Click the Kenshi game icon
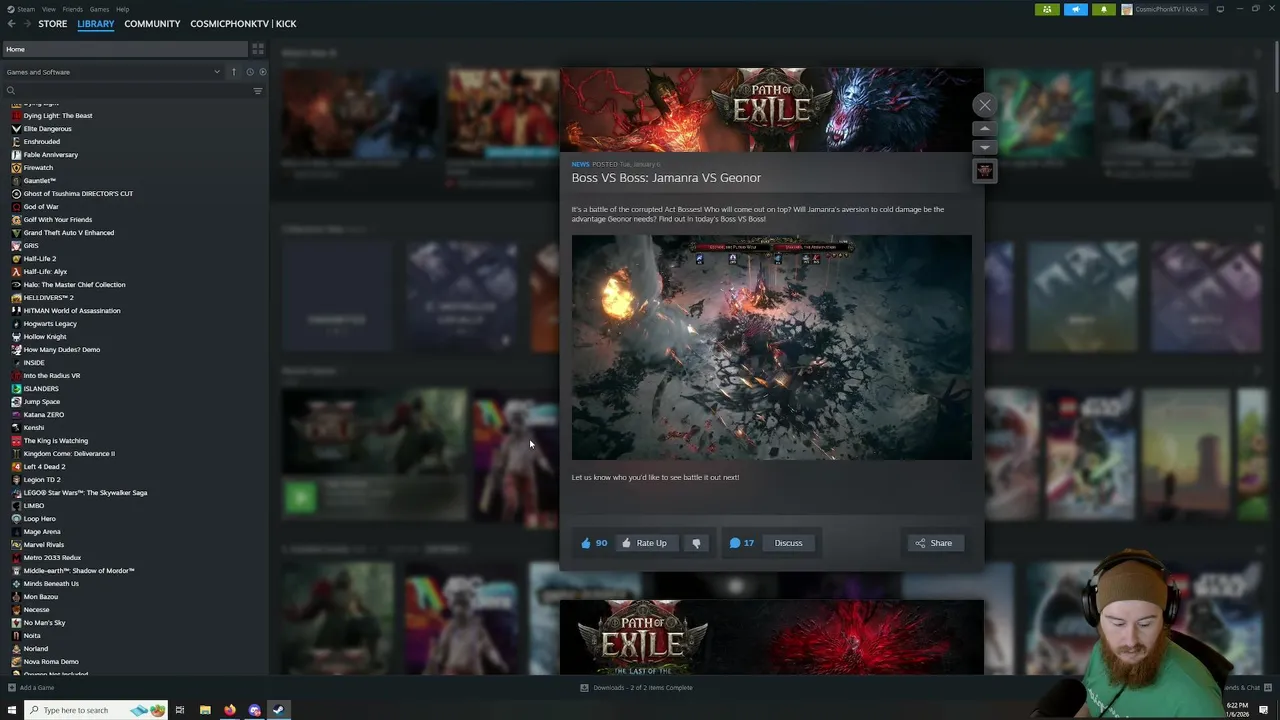This screenshot has height=720, width=1280. 16,428
